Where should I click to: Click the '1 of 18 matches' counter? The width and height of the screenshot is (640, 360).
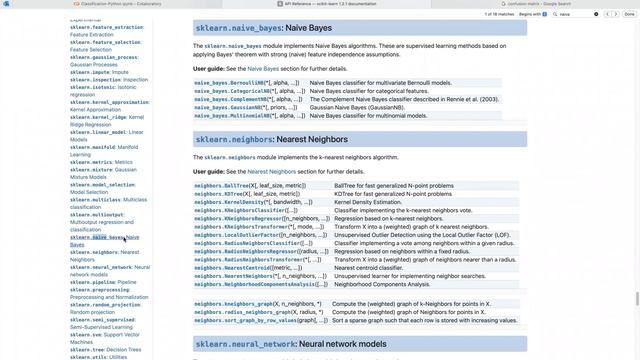[x=499, y=14]
